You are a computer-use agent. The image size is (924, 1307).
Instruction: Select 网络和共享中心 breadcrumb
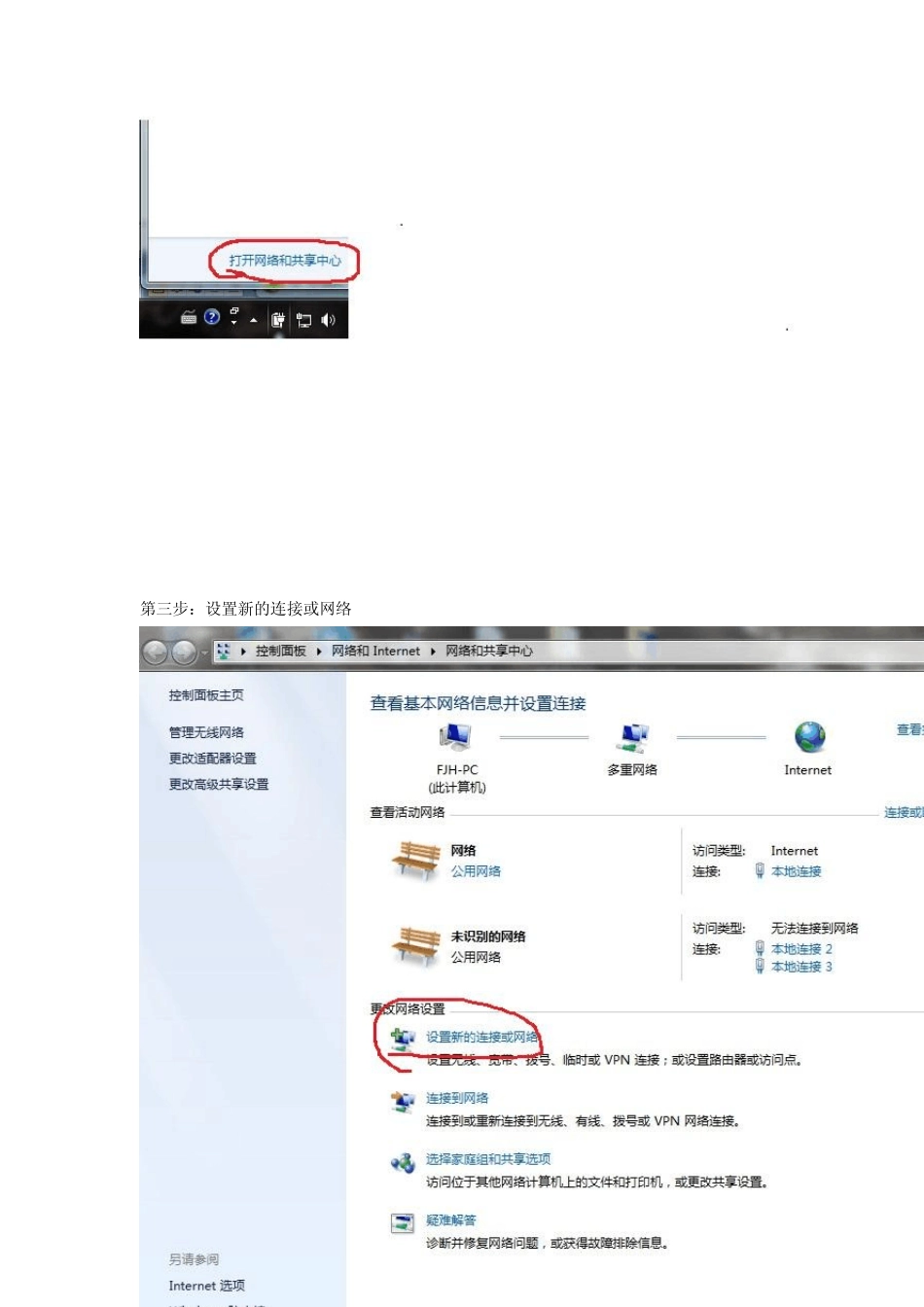489,652
